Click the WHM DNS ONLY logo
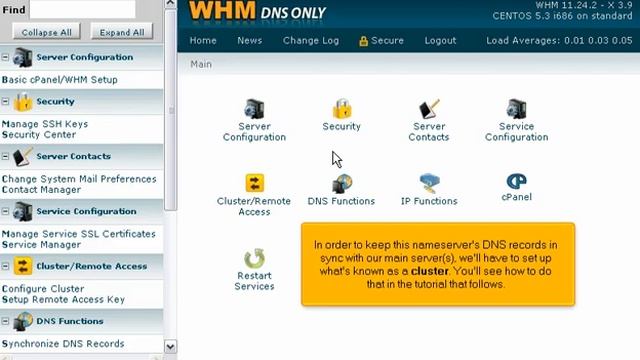640x360 pixels. pos(258,11)
